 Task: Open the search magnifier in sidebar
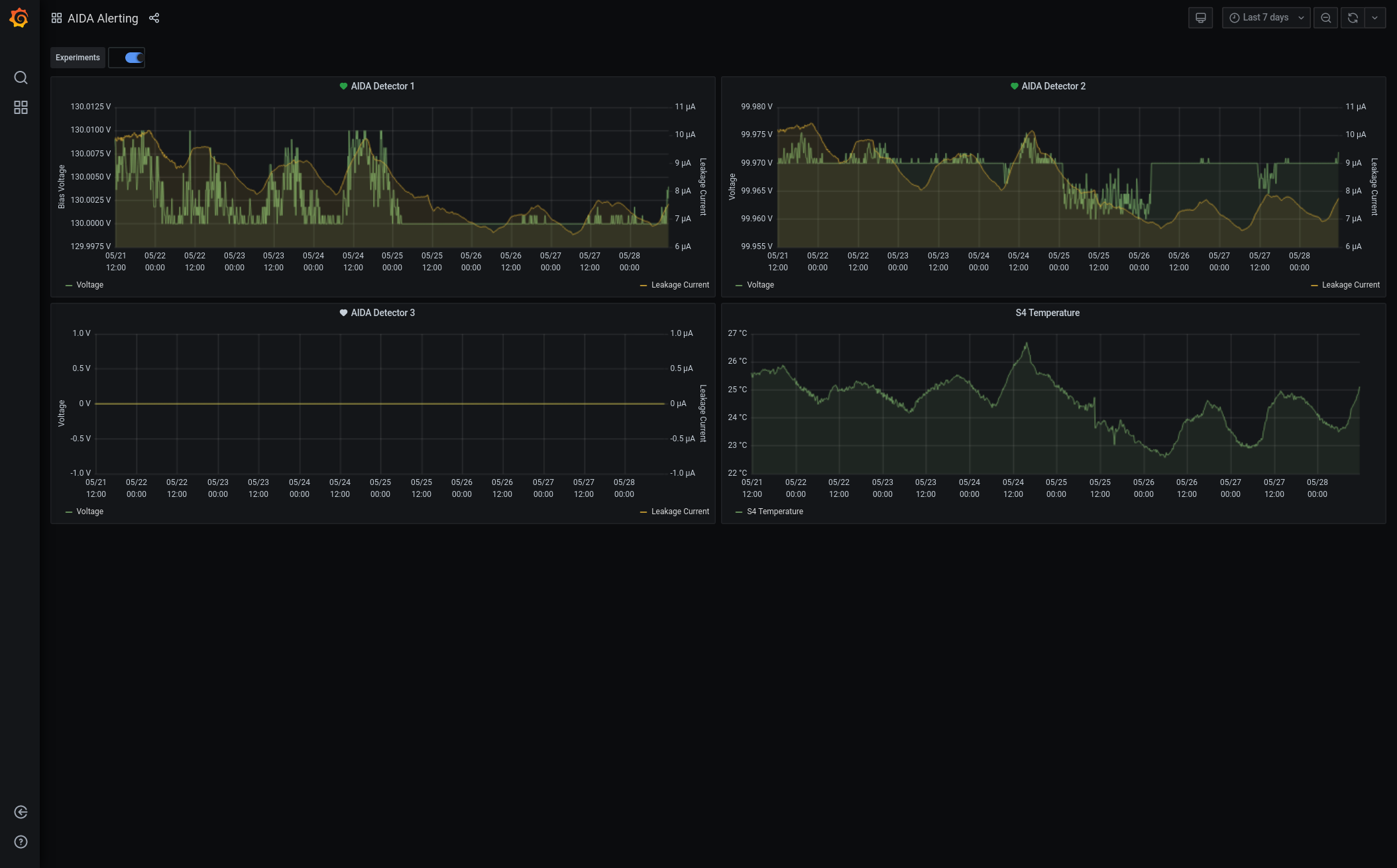click(x=21, y=78)
